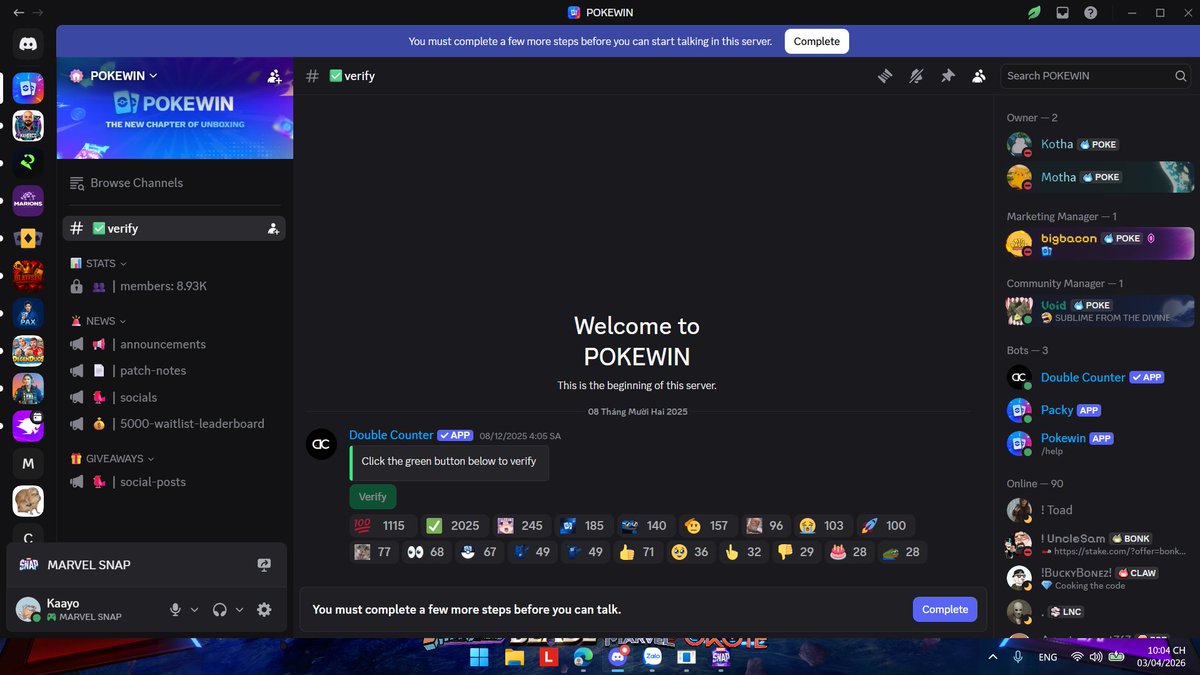Image resolution: width=1200 pixels, height=675 pixels.
Task: Toggle the 100 emoji reaction with 1115
Action: [380, 525]
